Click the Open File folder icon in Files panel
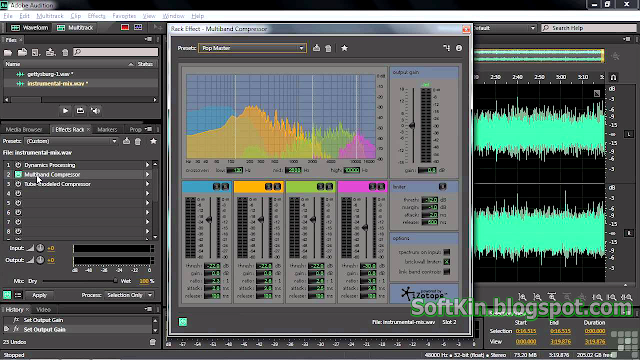Viewport: 640px width, 360px height. click(8, 52)
